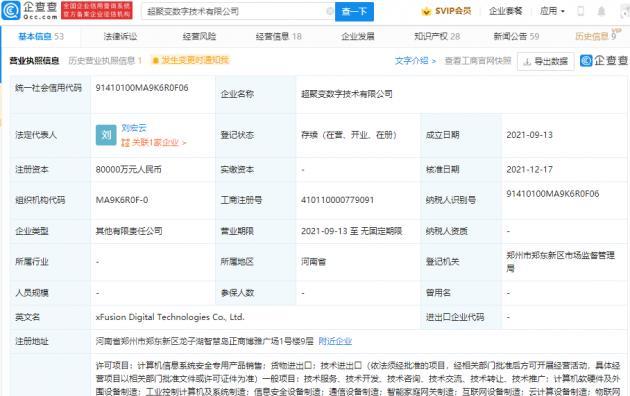The width and height of the screenshot is (630, 396).
Task: Select establishment date 2021-09-13
Action: [530, 135]
